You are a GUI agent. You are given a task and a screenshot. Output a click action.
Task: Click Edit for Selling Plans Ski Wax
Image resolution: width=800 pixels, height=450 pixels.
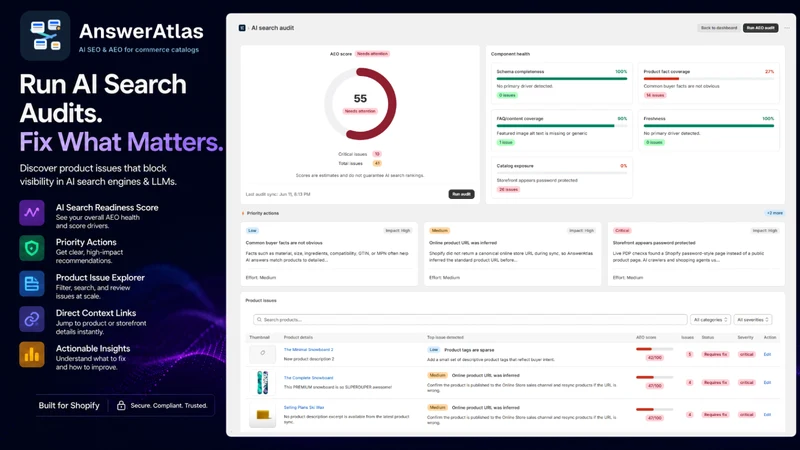[x=767, y=415]
